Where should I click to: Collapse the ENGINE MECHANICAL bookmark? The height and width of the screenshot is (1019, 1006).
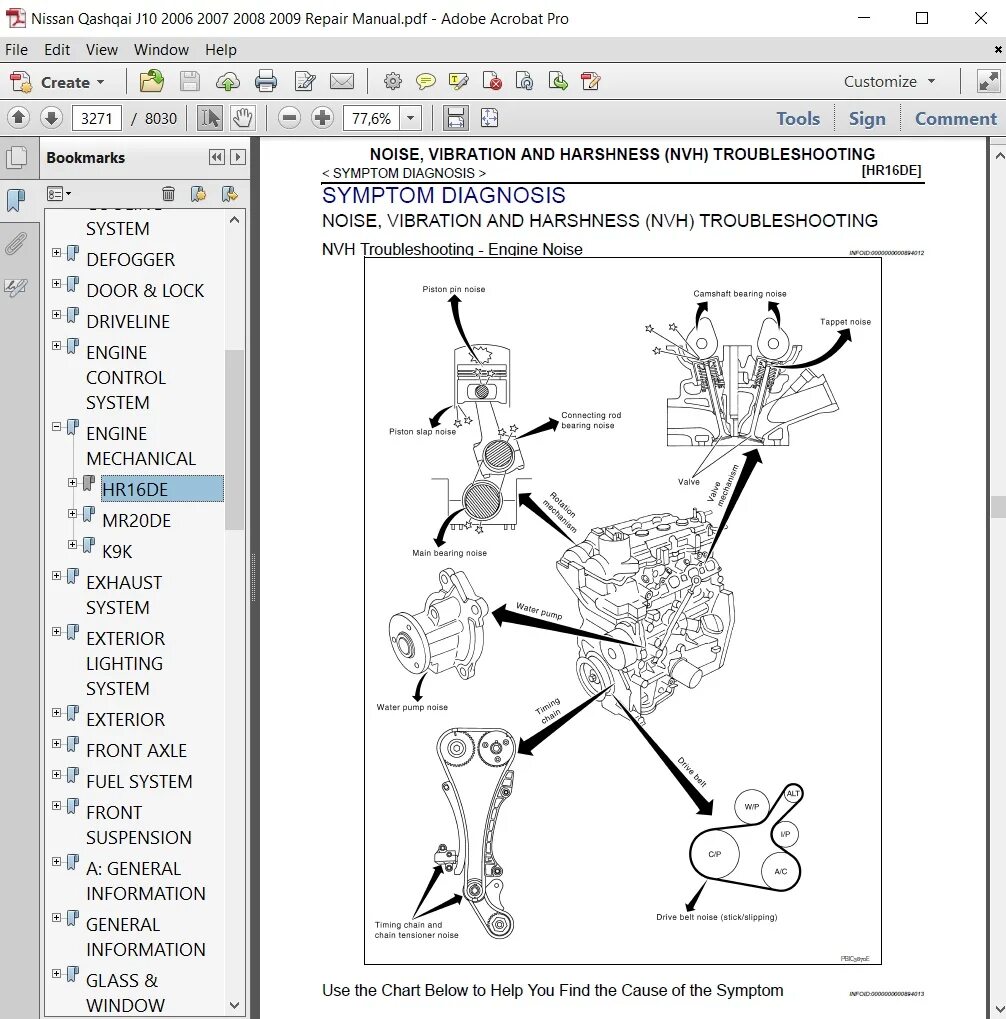click(x=57, y=427)
